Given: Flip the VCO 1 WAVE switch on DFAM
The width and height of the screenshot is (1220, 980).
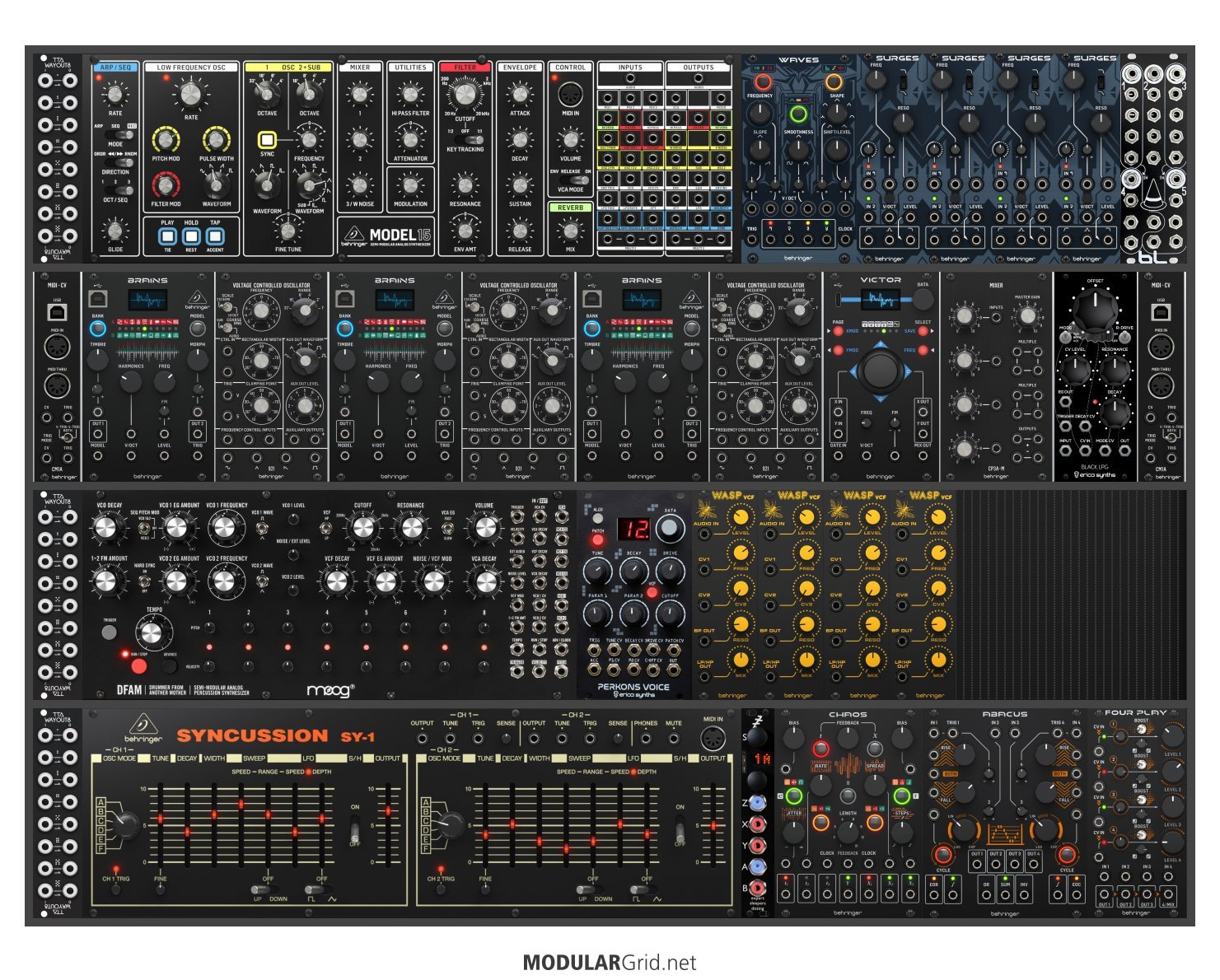Looking at the screenshot, I should [x=262, y=526].
